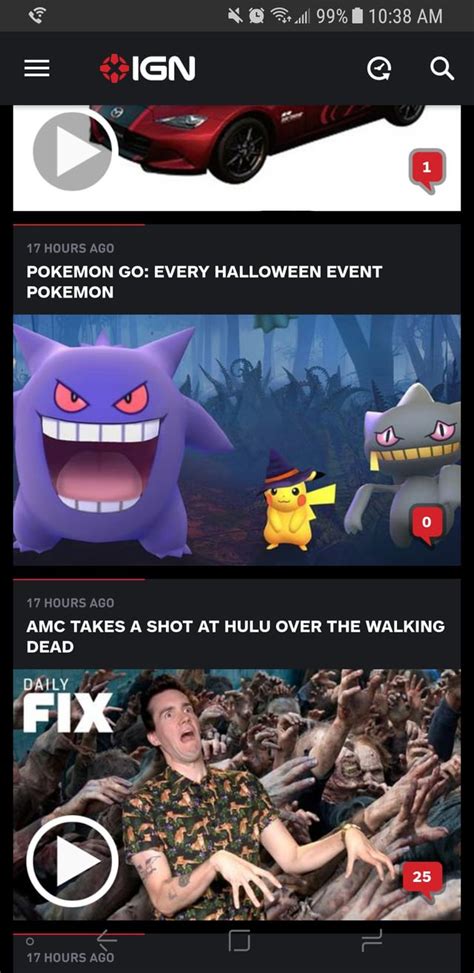Open the hamburger navigation menu

(37, 68)
